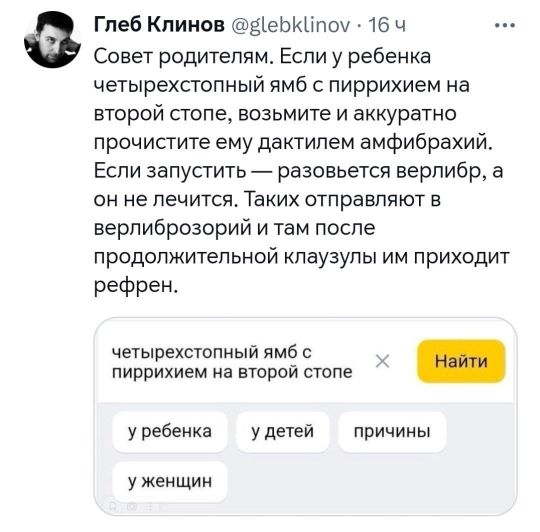Screen dimensions: 540x532
Task: Open the tweet text starting 'Совет родителям'
Action: point(301,170)
